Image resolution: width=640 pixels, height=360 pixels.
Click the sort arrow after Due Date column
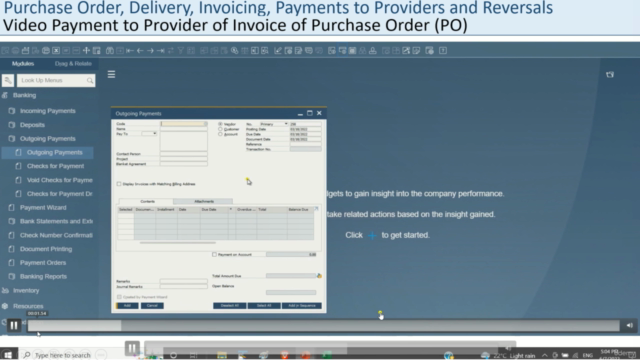coord(231,209)
